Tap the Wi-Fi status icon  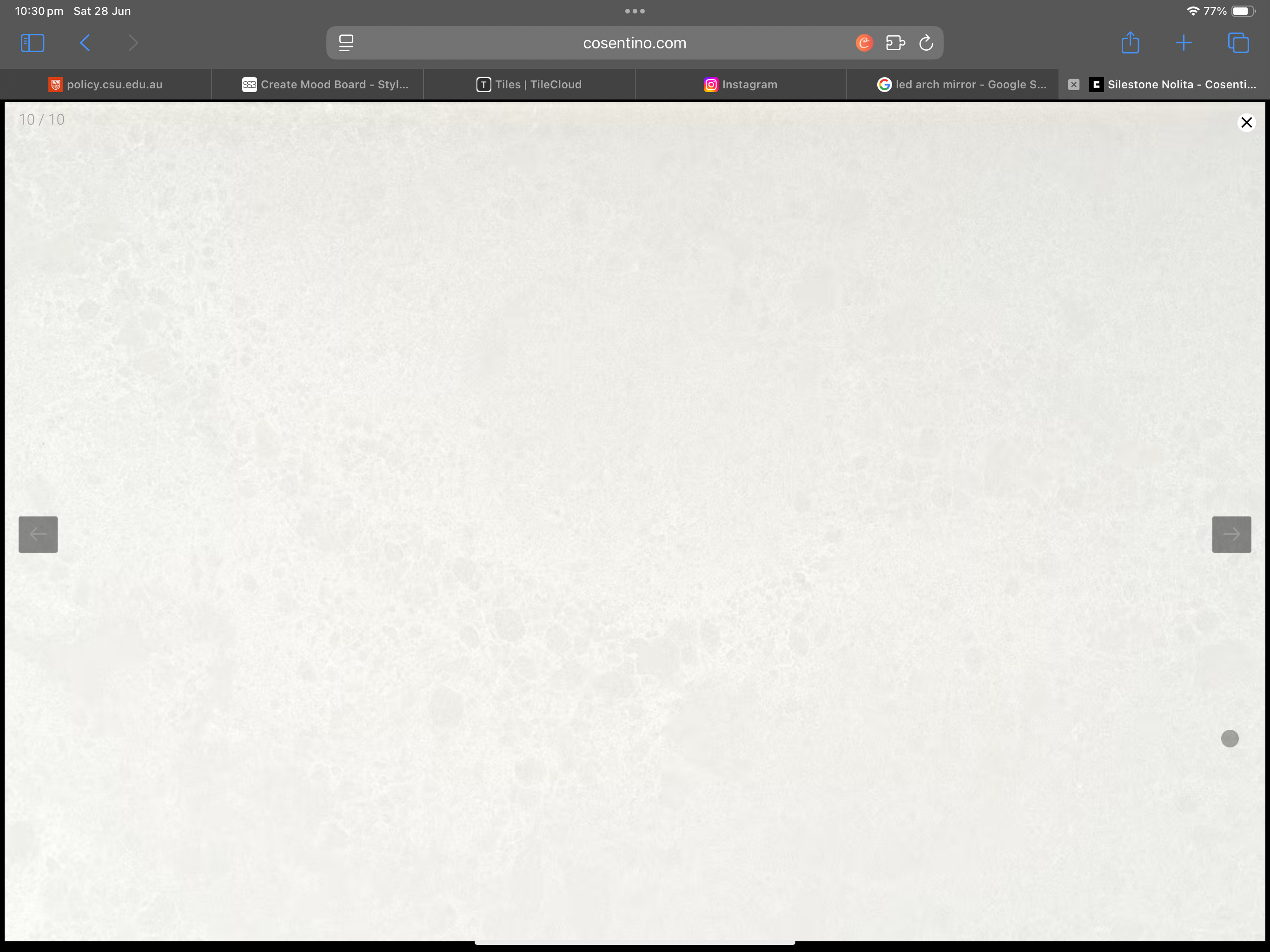pyautogui.click(x=1192, y=11)
